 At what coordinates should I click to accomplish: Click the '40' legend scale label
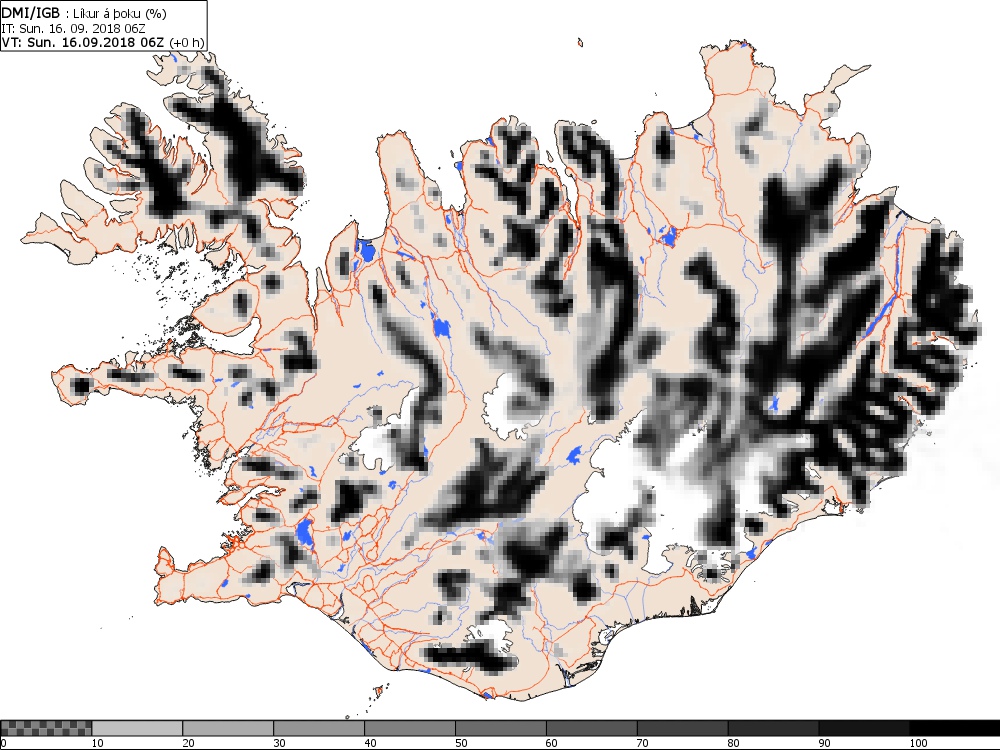click(x=371, y=743)
